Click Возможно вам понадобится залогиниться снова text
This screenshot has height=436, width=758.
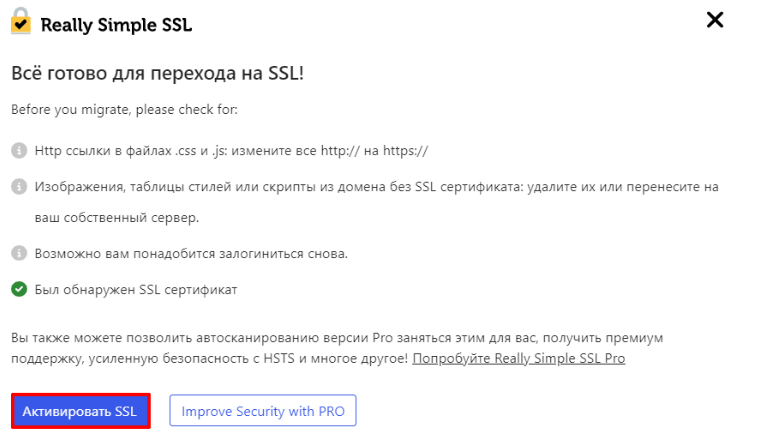click(190, 253)
